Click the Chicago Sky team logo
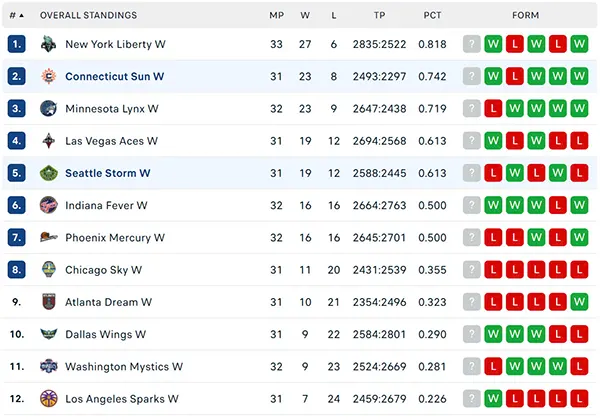Viewport: 600px width, 420px height. (x=49, y=270)
